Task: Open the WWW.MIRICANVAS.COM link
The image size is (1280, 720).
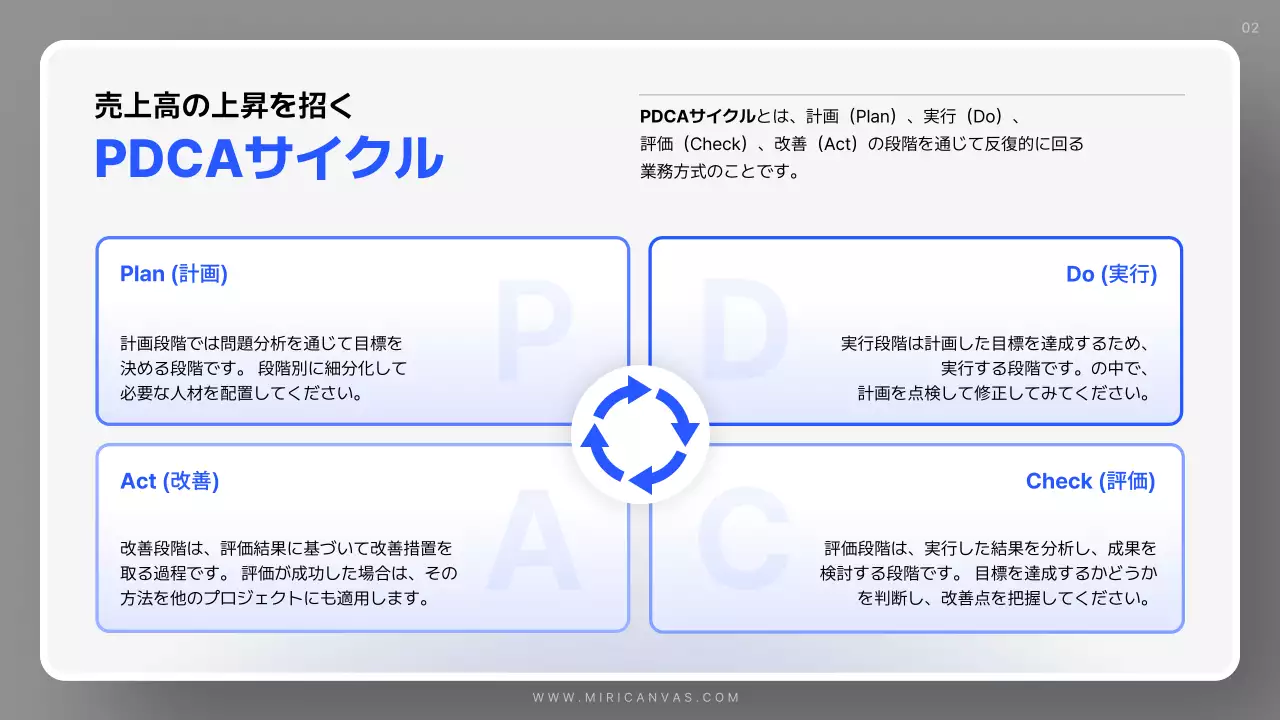Action: (x=639, y=699)
